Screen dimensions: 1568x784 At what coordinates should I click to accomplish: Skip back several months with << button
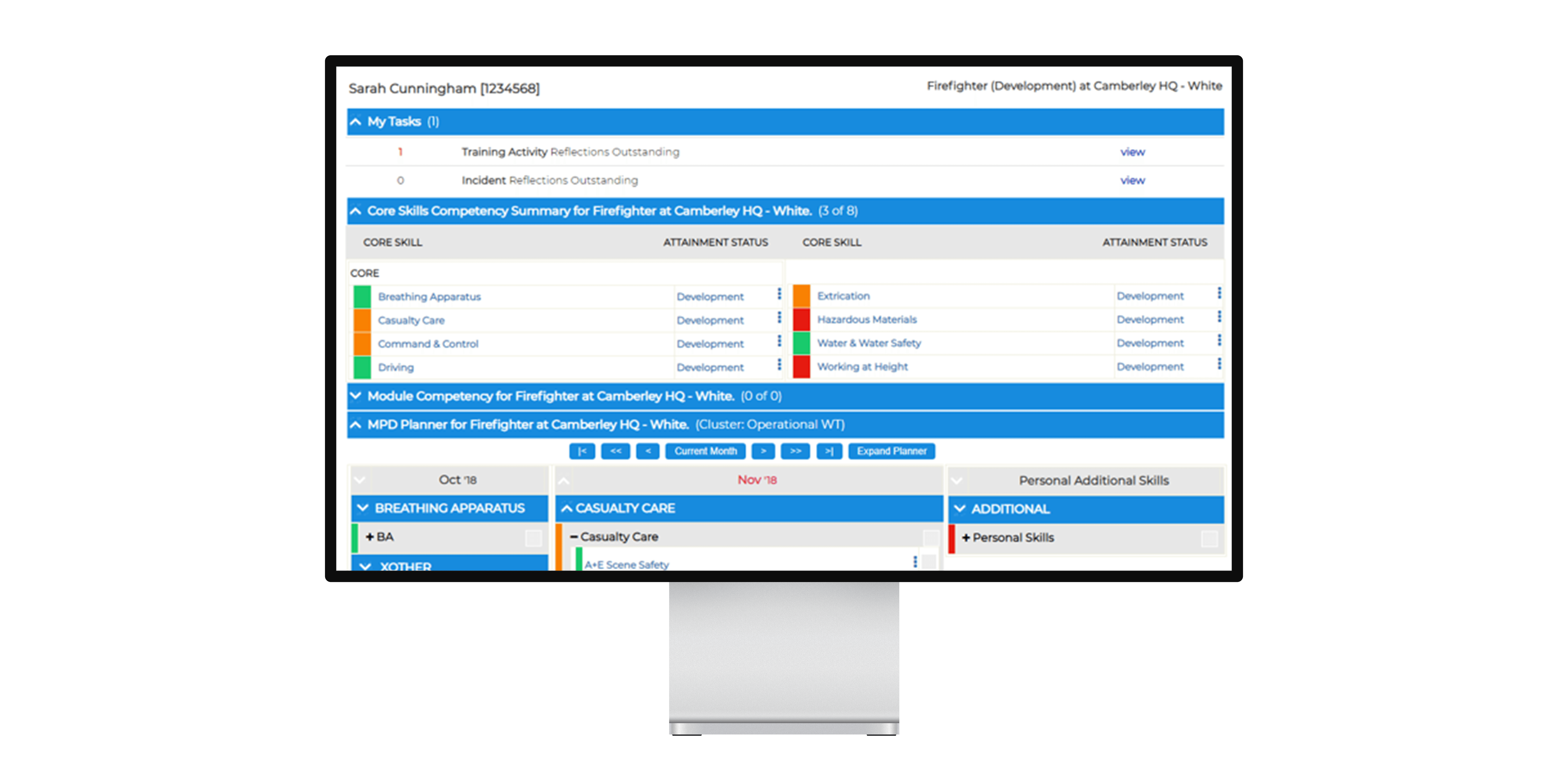[615, 451]
